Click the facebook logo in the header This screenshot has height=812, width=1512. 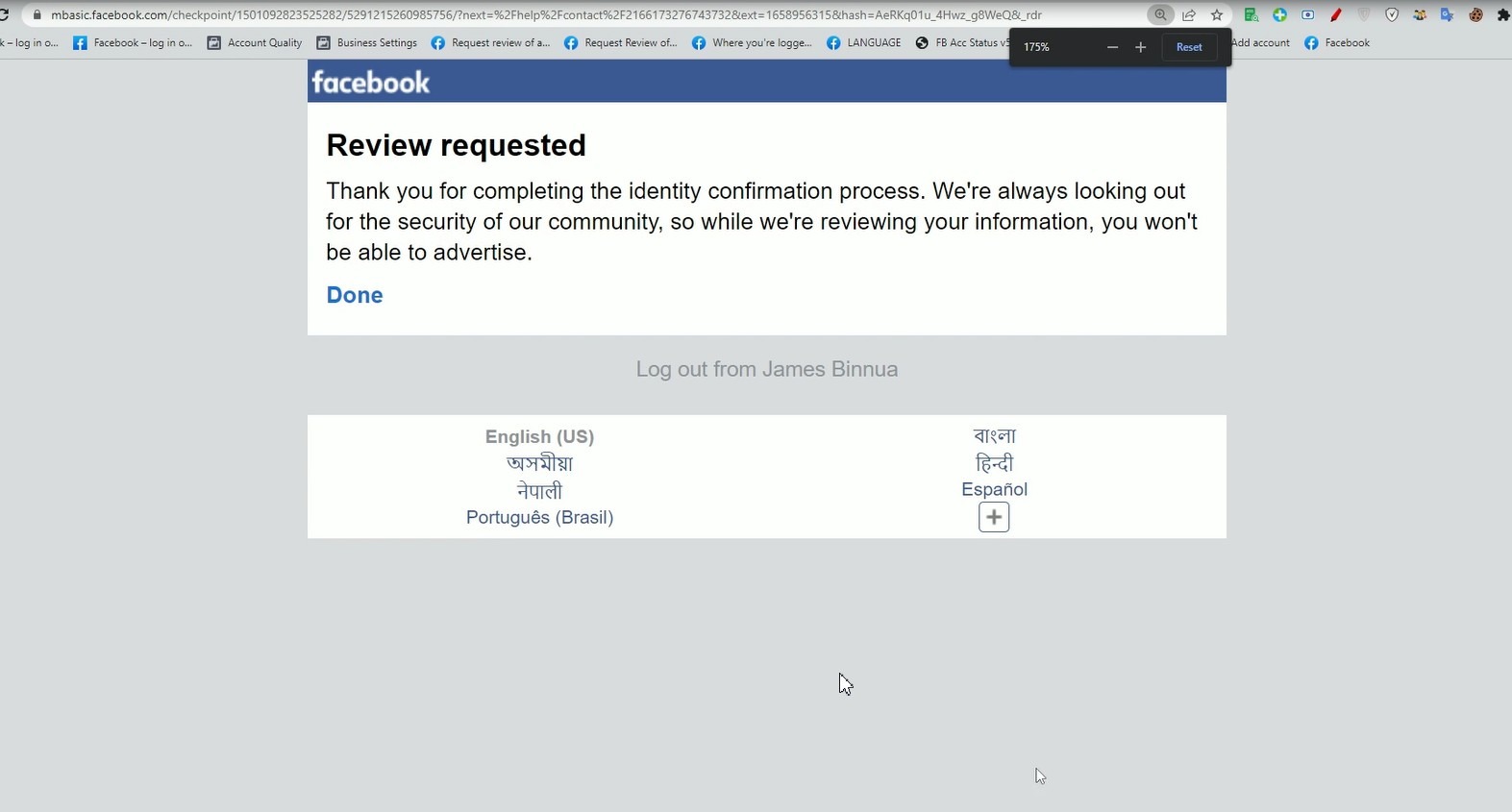click(370, 83)
